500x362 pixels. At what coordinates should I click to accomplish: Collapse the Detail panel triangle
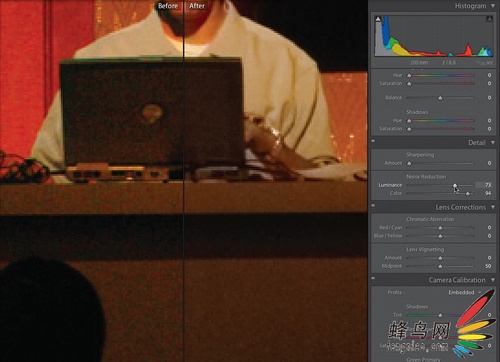click(493, 143)
